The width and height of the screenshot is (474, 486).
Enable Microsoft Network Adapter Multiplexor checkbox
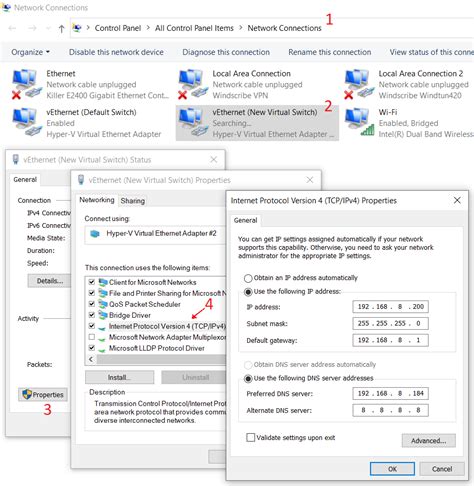click(92, 337)
